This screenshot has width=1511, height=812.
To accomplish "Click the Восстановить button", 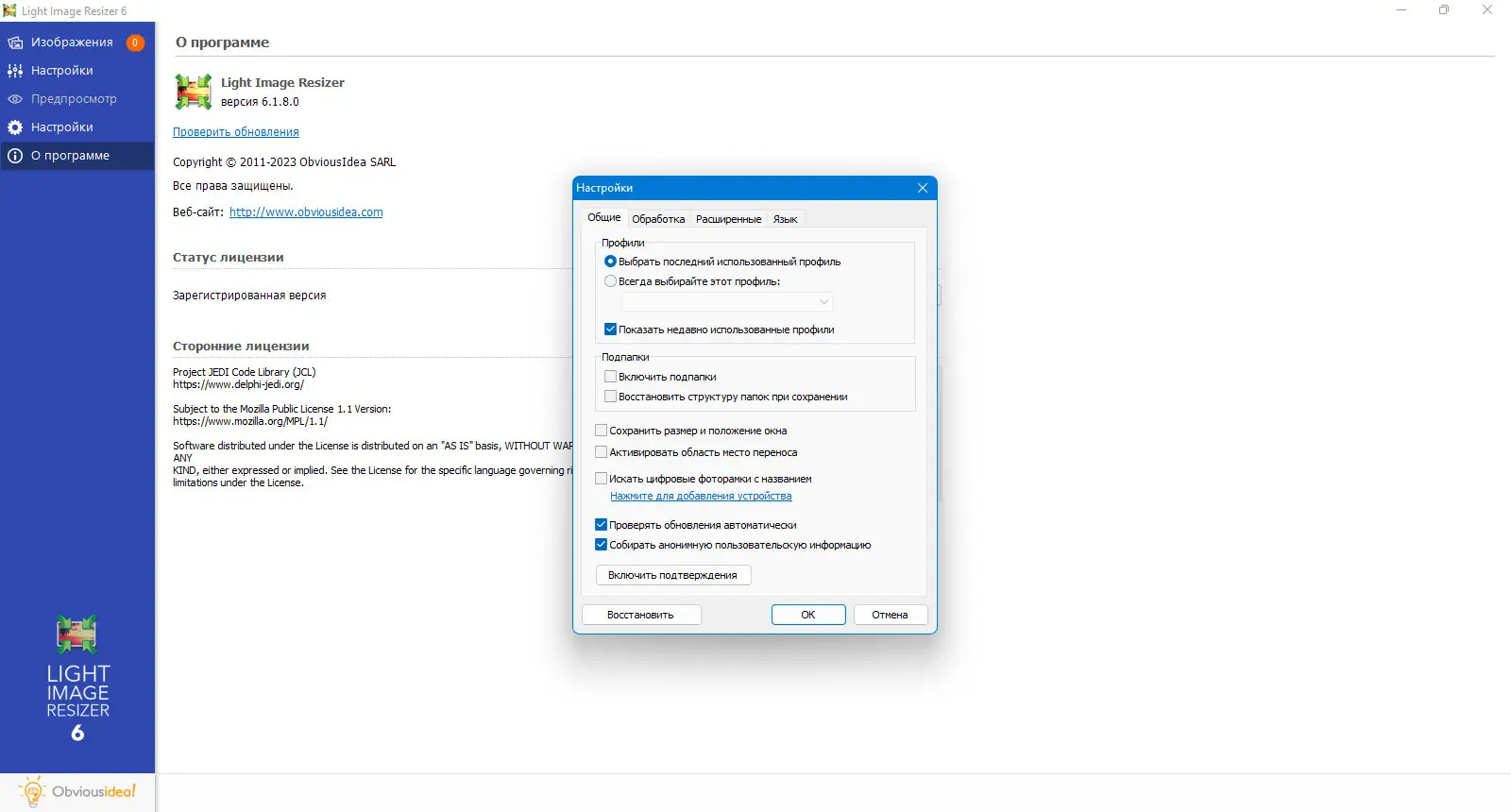I will pyautogui.click(x=641, y=615).
